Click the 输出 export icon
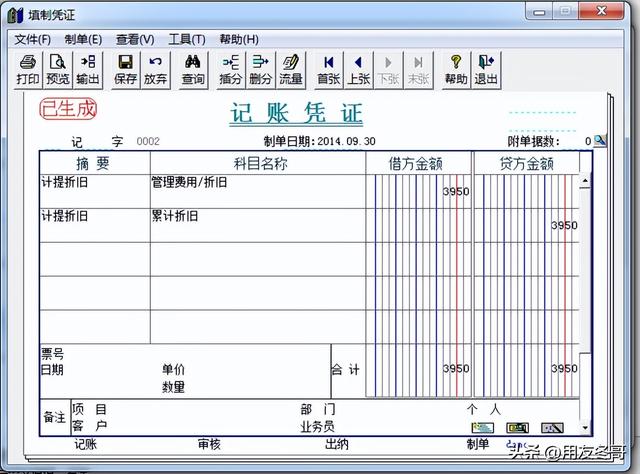 point(88,70)
